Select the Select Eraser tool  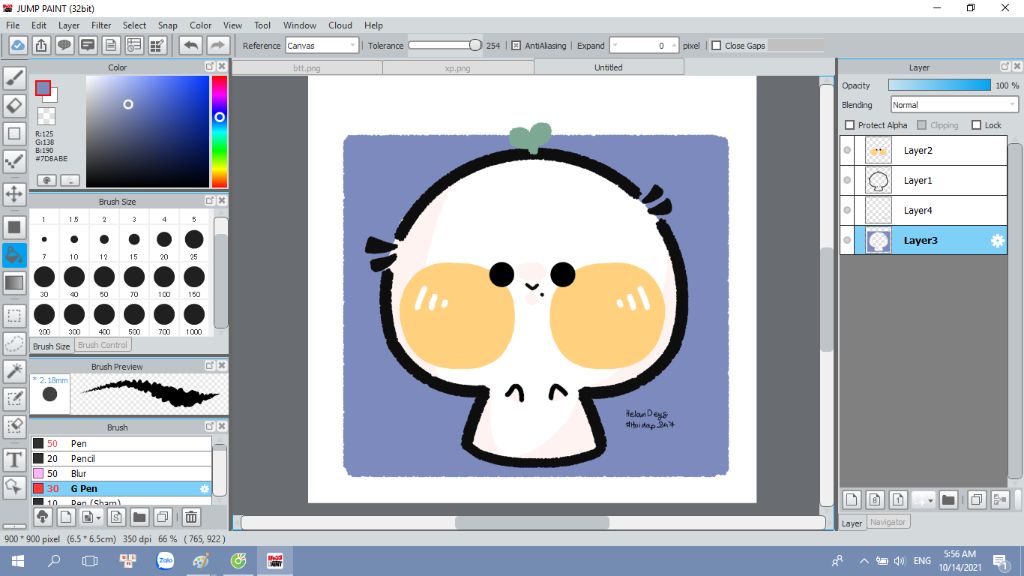[x=14, y=426]
